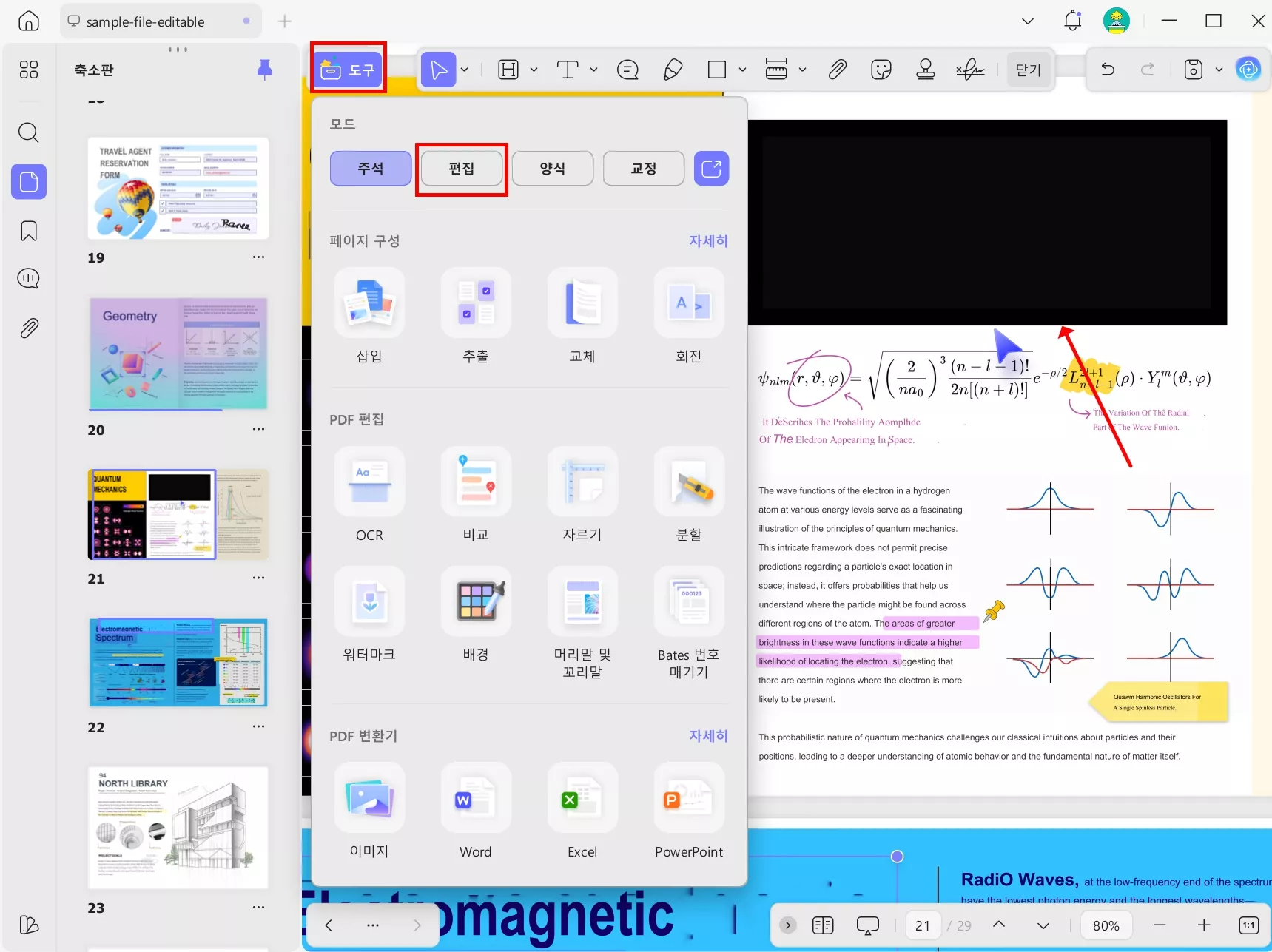This screenshot has height=952, width=1272.
Task: Select the rectangle shape tool
Action: tap(716, 70)
